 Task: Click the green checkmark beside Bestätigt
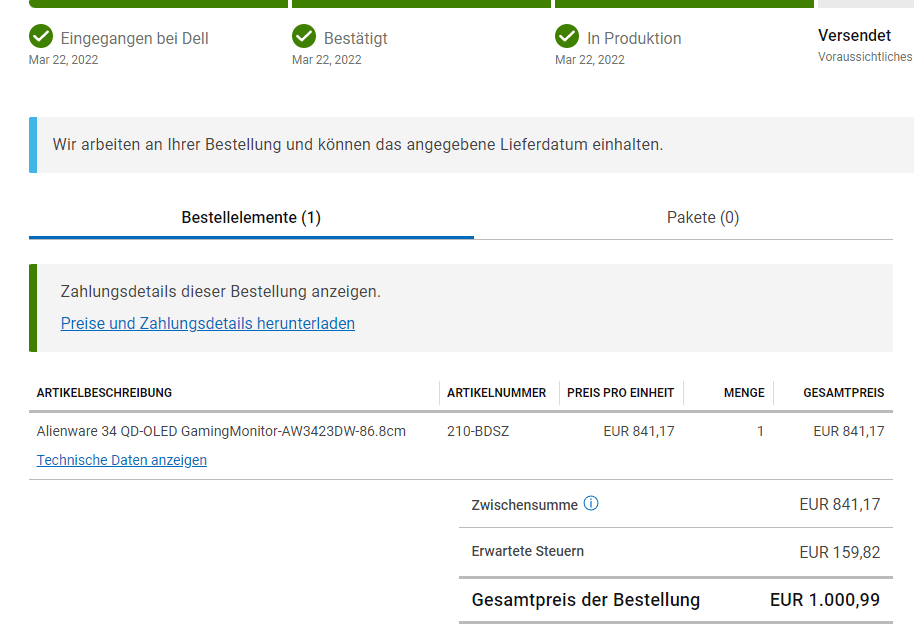tap(304, 36)
